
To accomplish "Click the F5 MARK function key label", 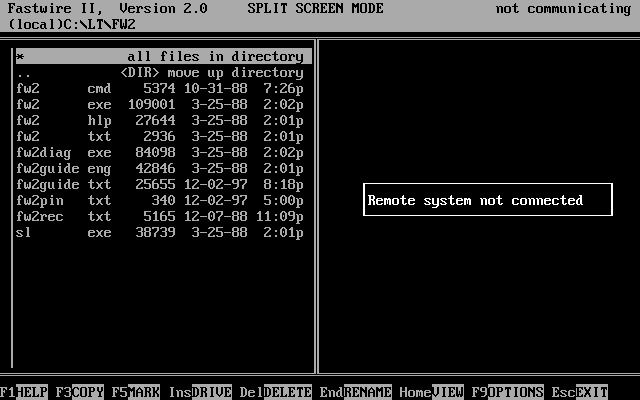I will pyautogui.click(x=136, y=392).
